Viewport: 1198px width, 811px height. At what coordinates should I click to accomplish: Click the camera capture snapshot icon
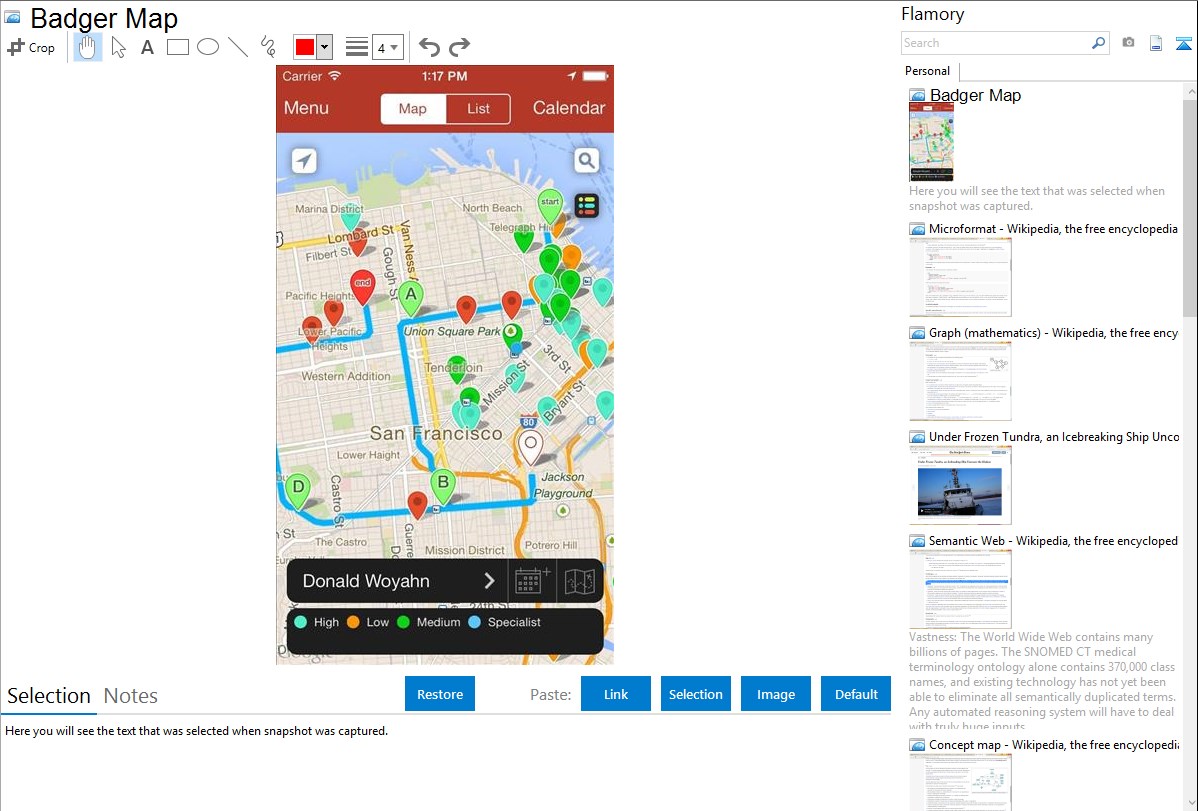[1128, 43]
